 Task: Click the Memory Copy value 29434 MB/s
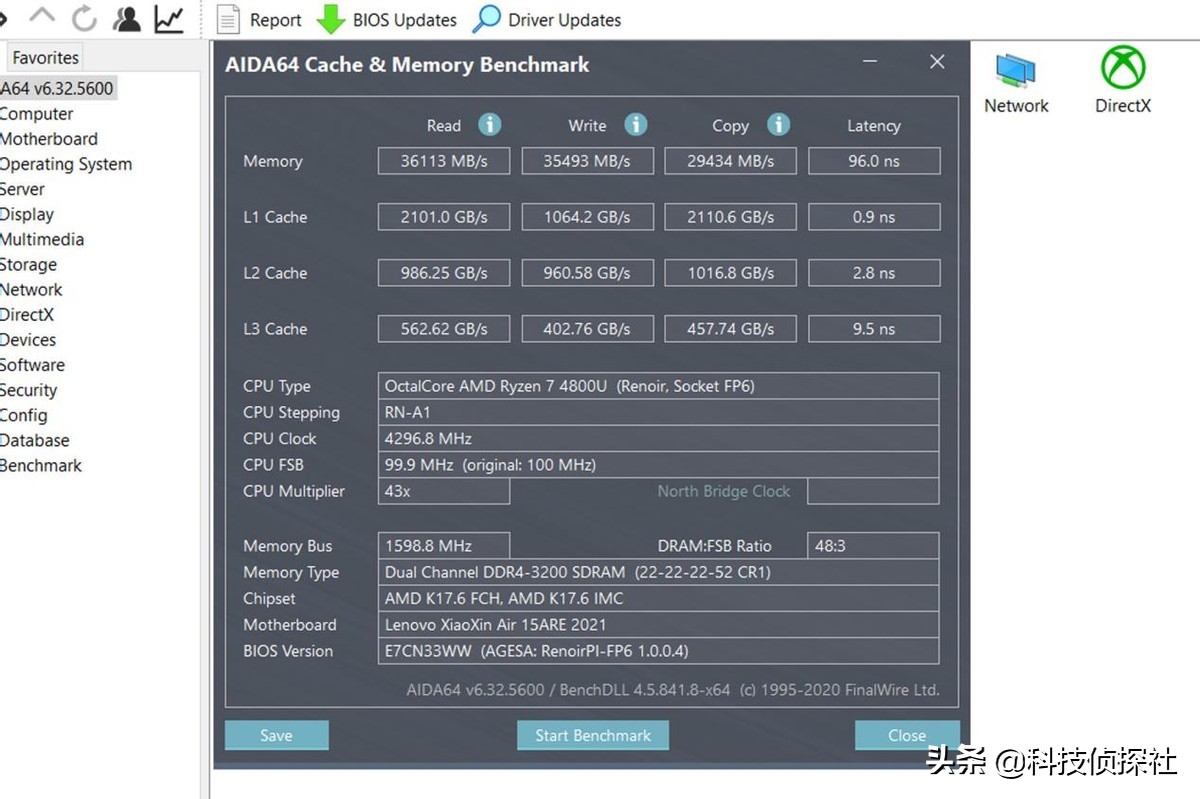click(731, 161)
